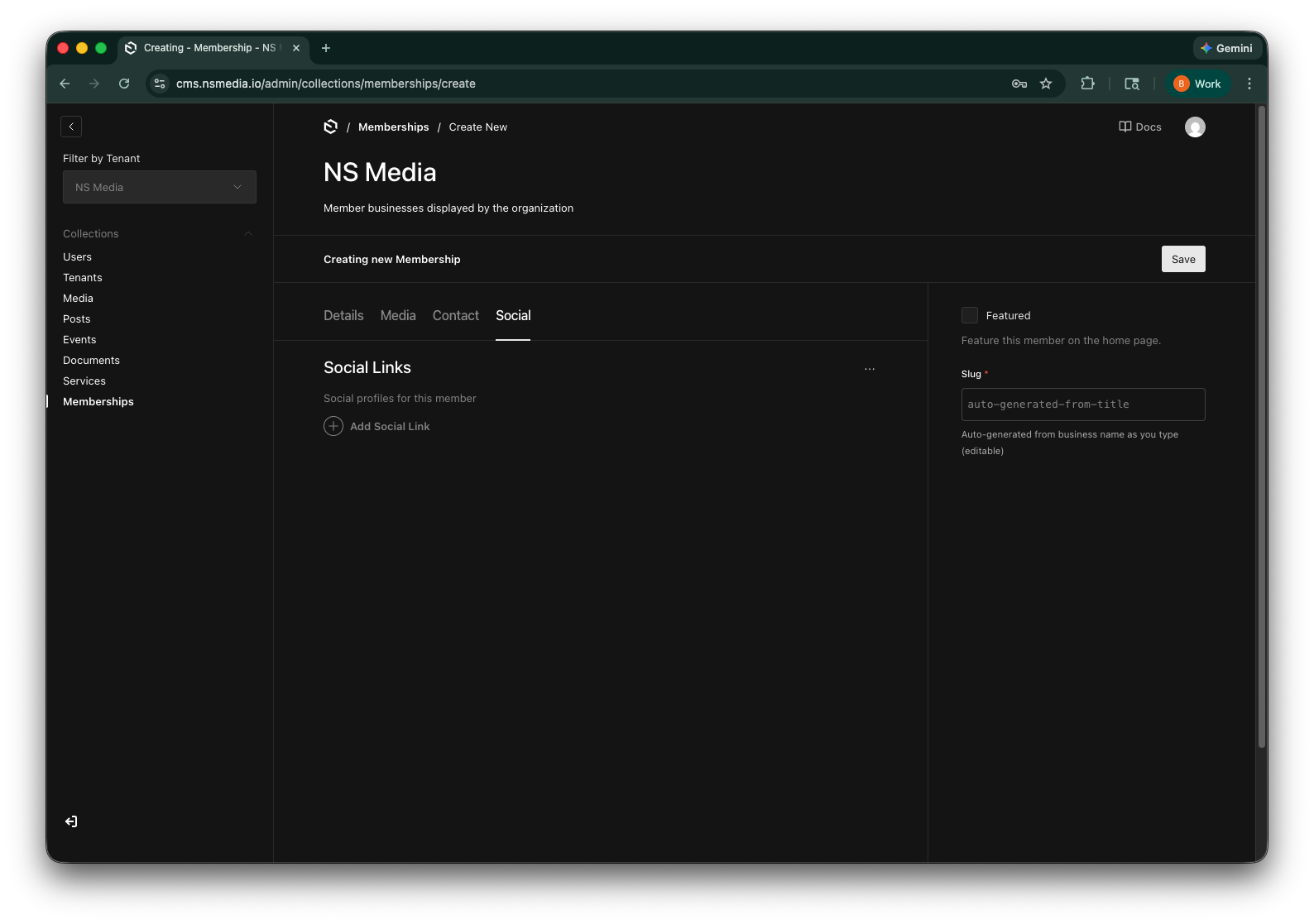Open Memberships breadcrumb link

[x=394, y=127]
